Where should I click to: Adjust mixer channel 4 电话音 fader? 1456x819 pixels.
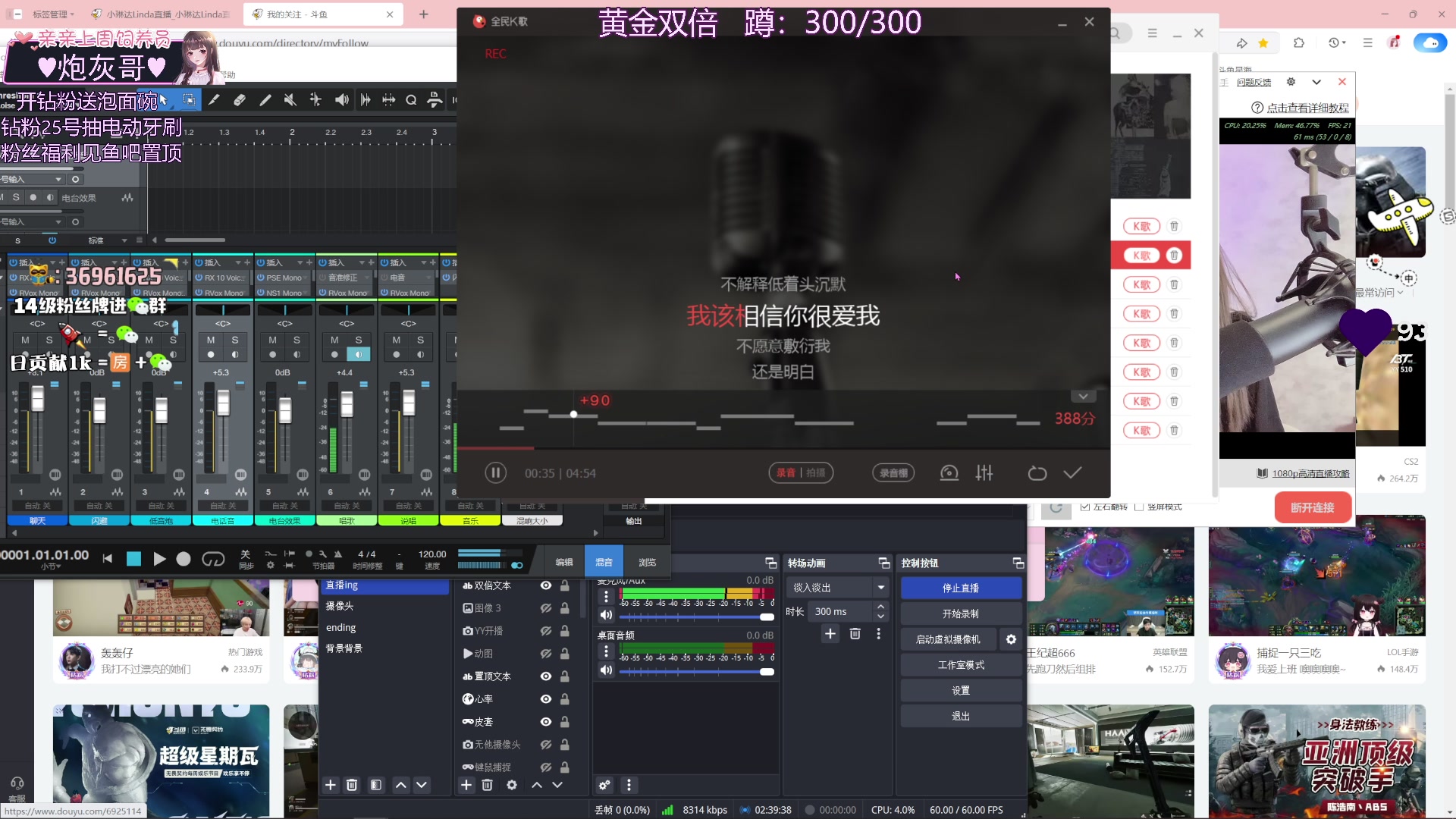pos(223,402)
